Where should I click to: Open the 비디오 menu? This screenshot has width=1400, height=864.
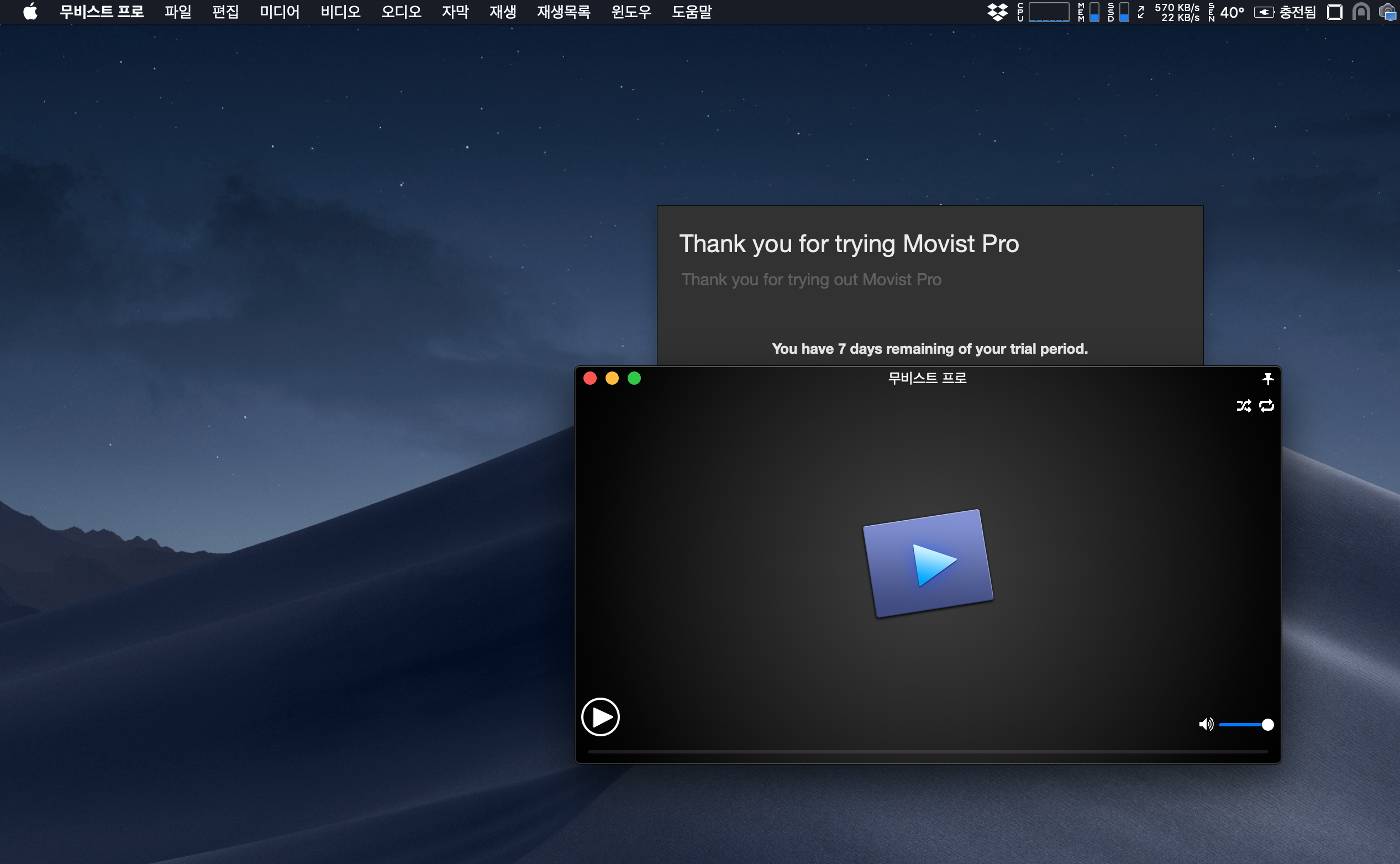(x=340, y=12)
